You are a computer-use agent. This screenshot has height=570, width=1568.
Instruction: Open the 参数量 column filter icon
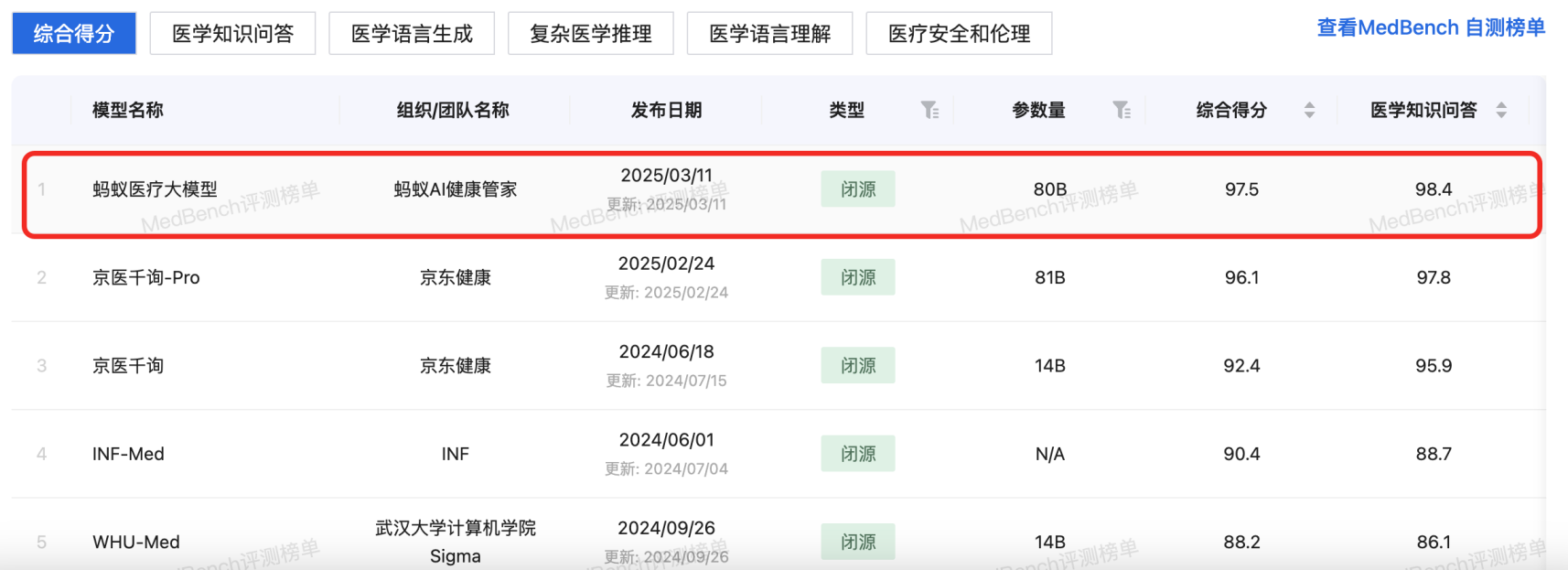click(x=1122, y=111)
